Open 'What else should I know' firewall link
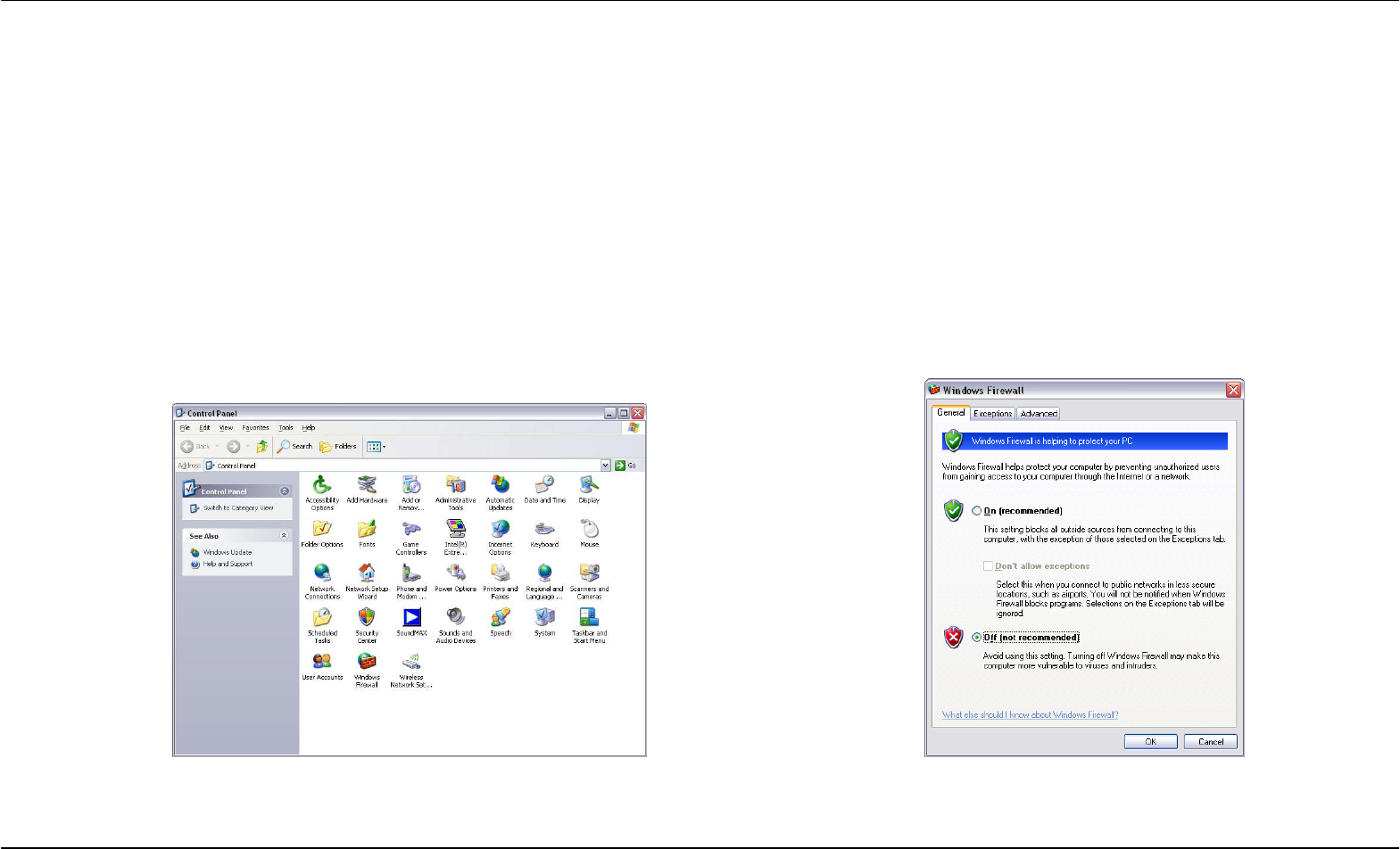Screen dimensions: 1400x849 pyautogui.click(x=1030, y=715)
